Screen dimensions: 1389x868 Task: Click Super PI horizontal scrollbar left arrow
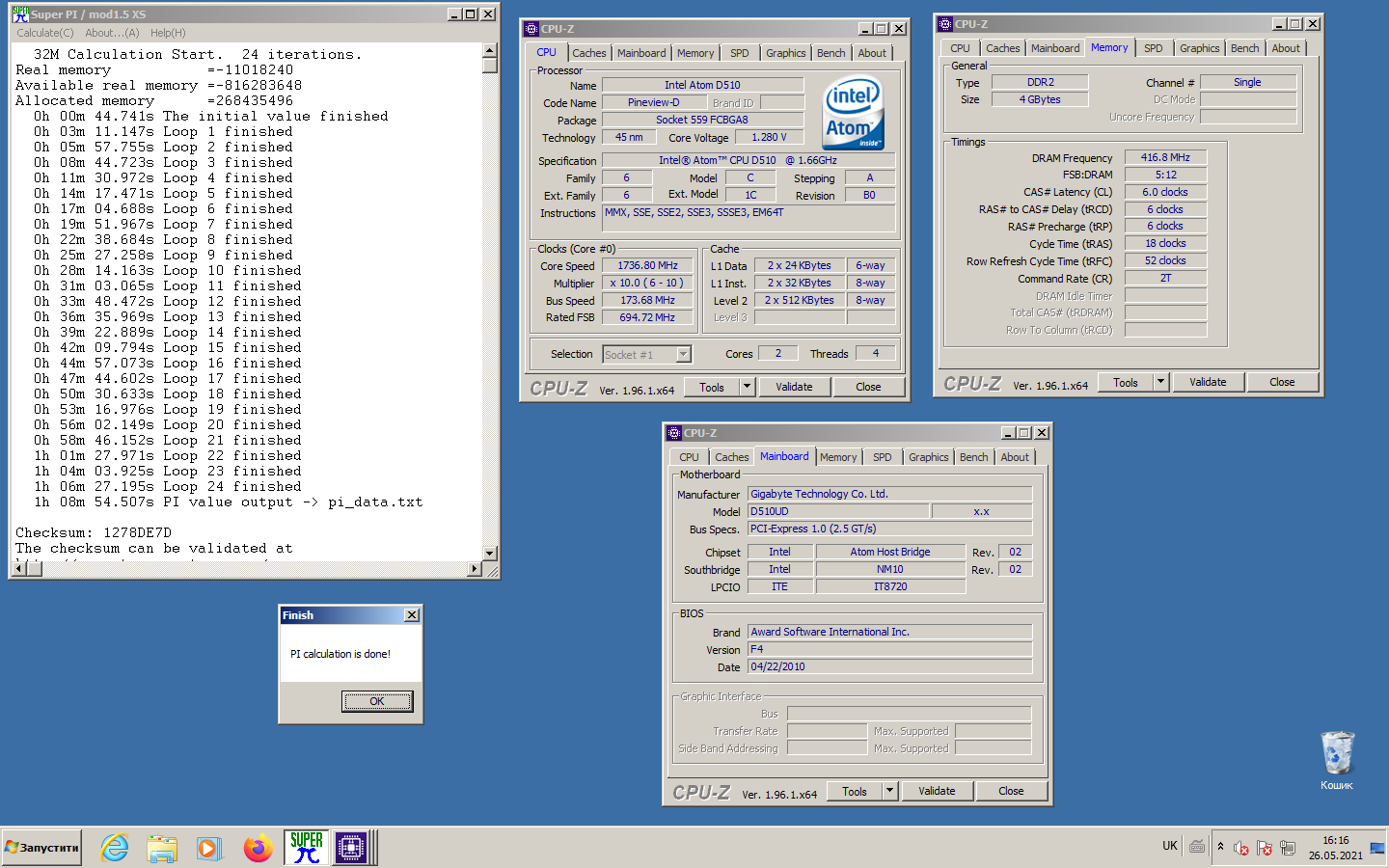[18, 569]
